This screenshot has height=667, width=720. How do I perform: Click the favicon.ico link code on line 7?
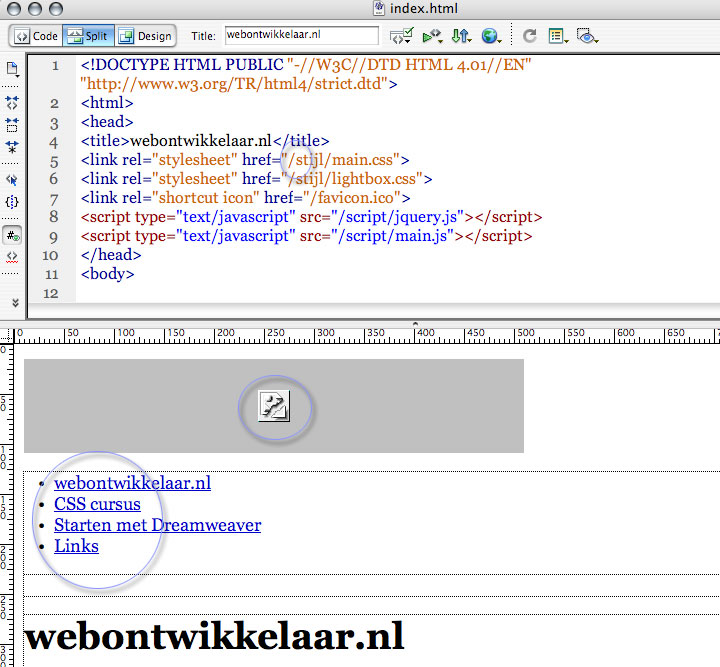(245, 198)
